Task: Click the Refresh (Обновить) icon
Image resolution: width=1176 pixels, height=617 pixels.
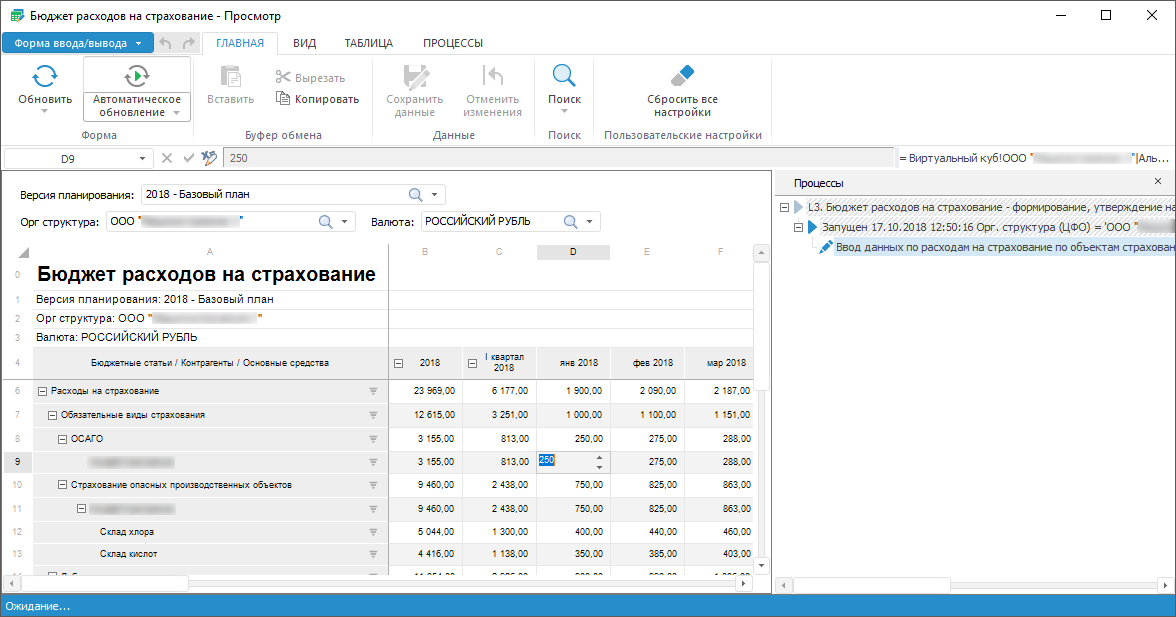Action: click(x=45, y=77)
